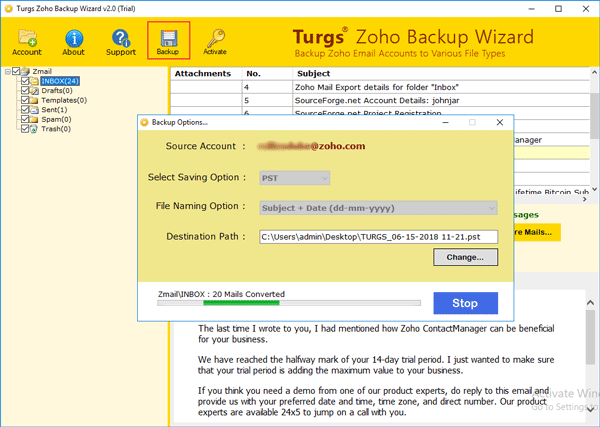This screenshot has width=600, height=427.
Task: Select Trash(0) in the folder tree
Action: pyautogui.click(x=56, y=129)
